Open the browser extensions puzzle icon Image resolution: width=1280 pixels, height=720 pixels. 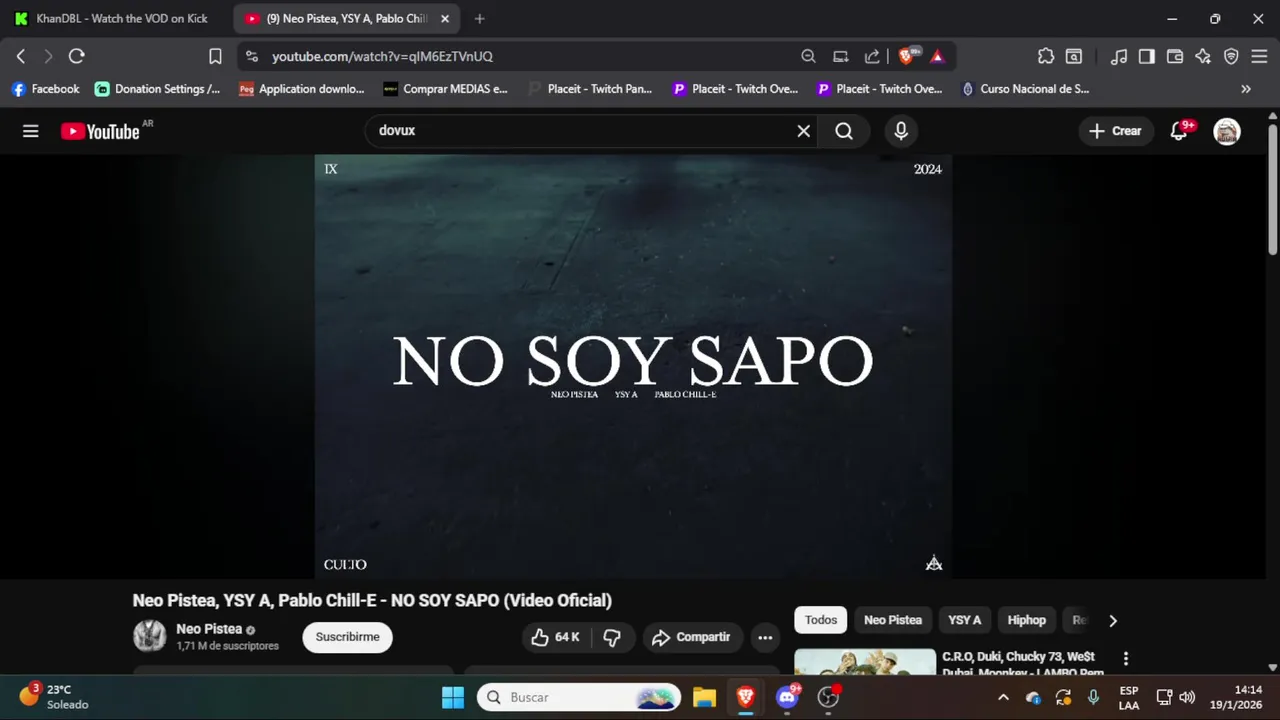1046,56
